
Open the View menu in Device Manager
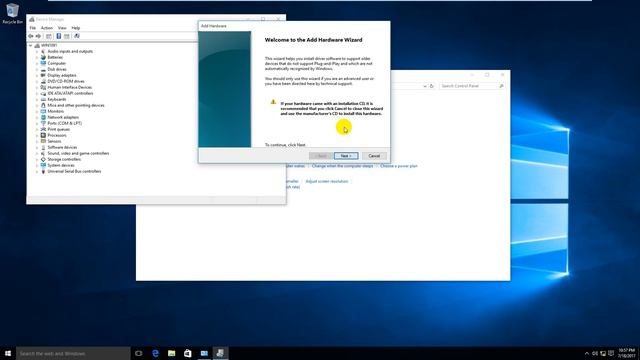(62, 28)
